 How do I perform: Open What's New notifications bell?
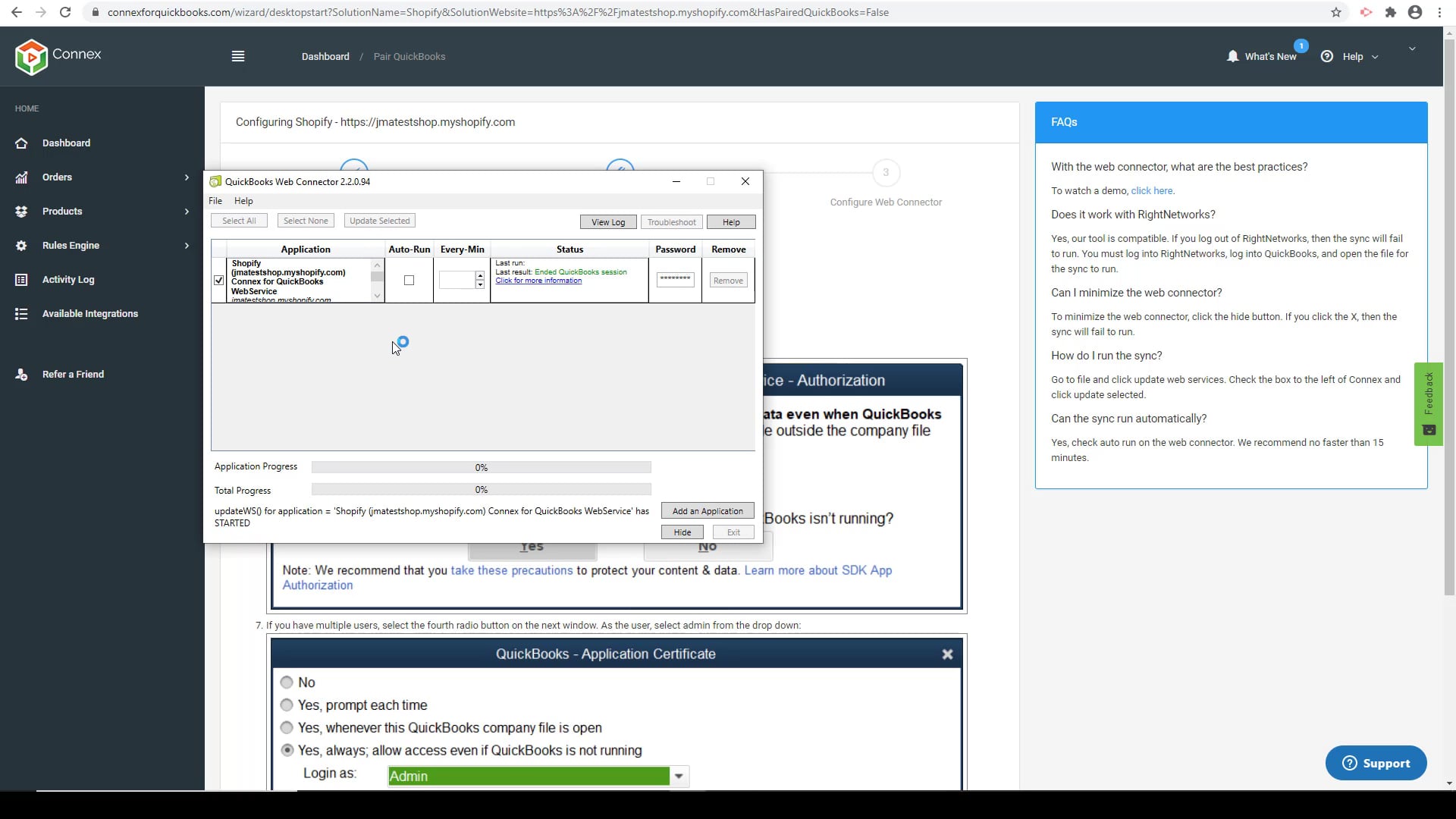click(x=1233, y=56)
